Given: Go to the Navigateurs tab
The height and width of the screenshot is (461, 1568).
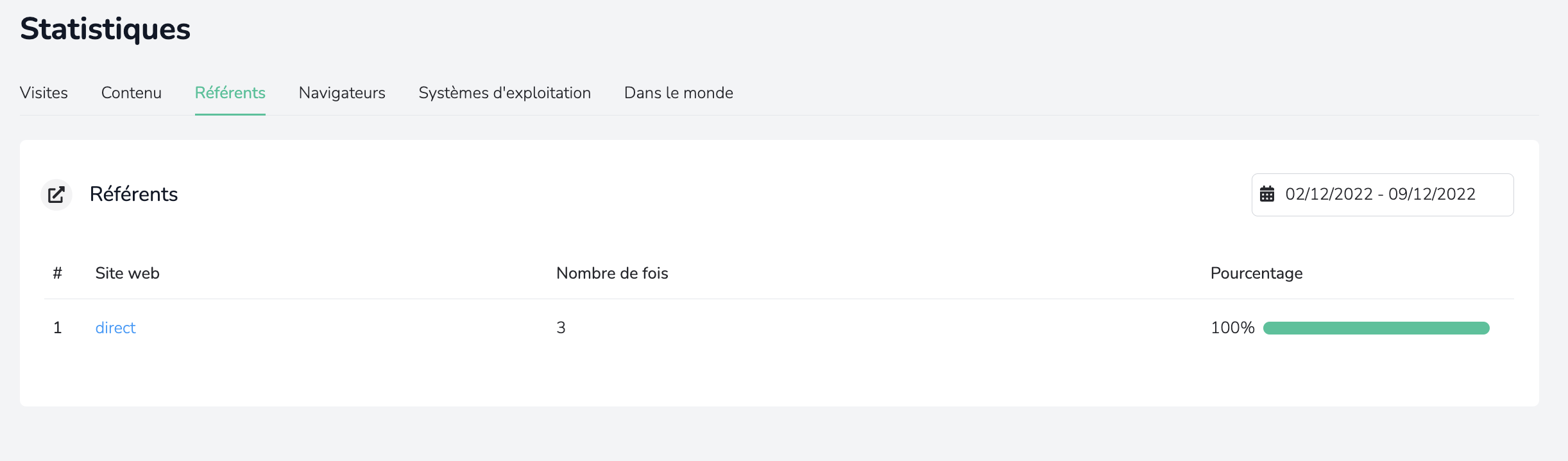Looking at the screenshot, I should (342, 93).
